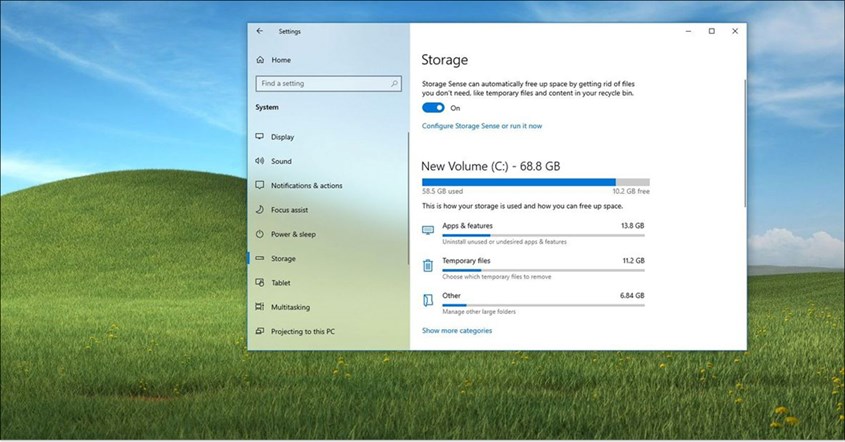The image size is (845, 442).
Task: Click the back arrow in Settings
Action: [x=260, y=31]
